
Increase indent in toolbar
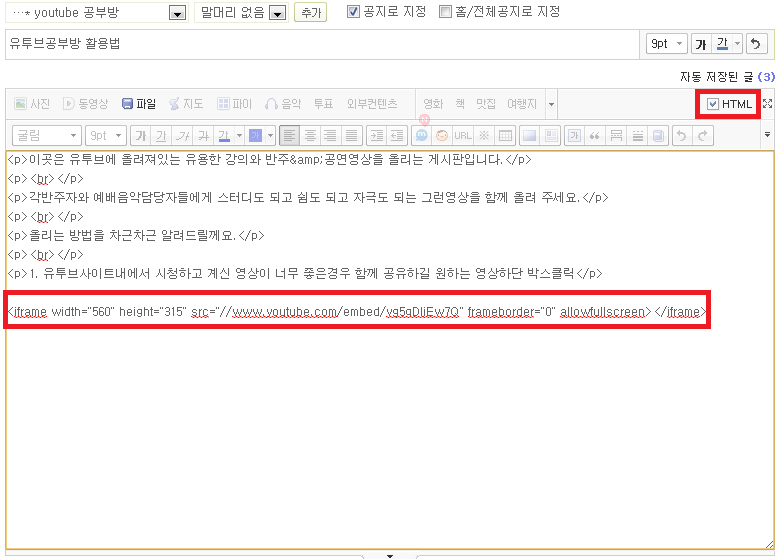(377, 136)
